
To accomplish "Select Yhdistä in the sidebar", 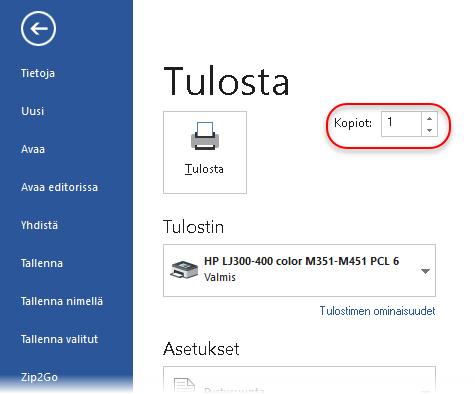I will (x=39, y=225).
